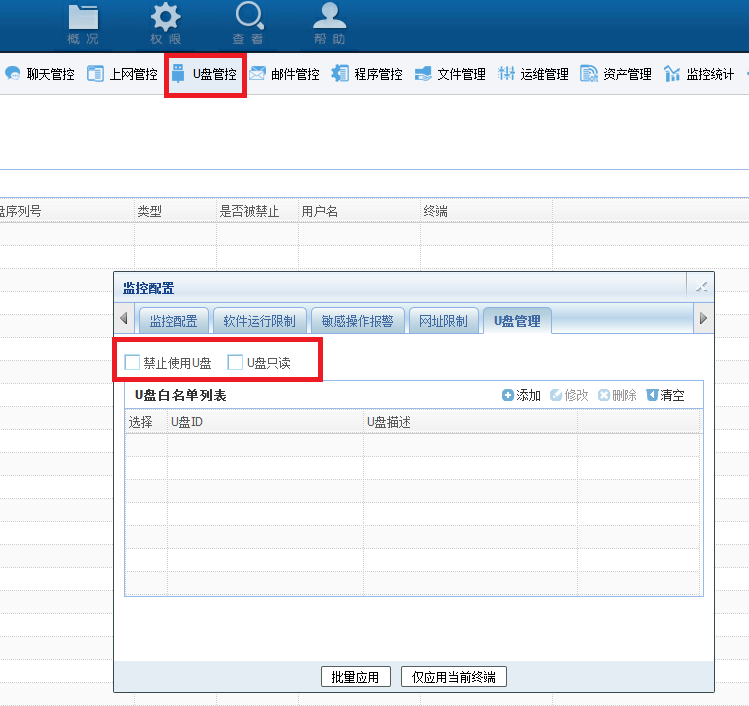Viewport: 749px width, 706px height.
Task: Switch to the 软件运行限制 tab
Action: point(260,321)
